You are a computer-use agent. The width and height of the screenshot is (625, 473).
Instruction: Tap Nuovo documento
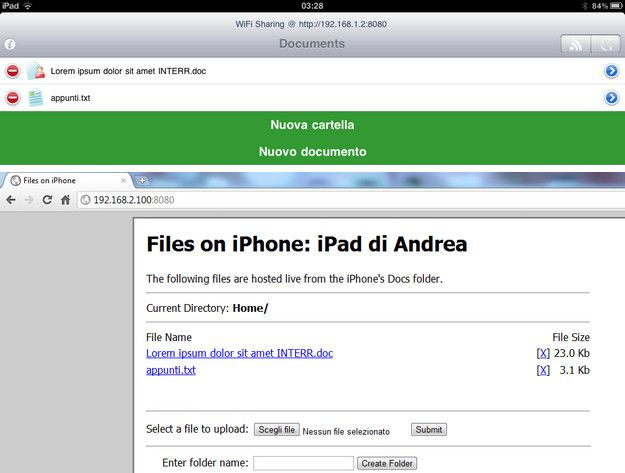pyautogui.click(x=312, y=152)
